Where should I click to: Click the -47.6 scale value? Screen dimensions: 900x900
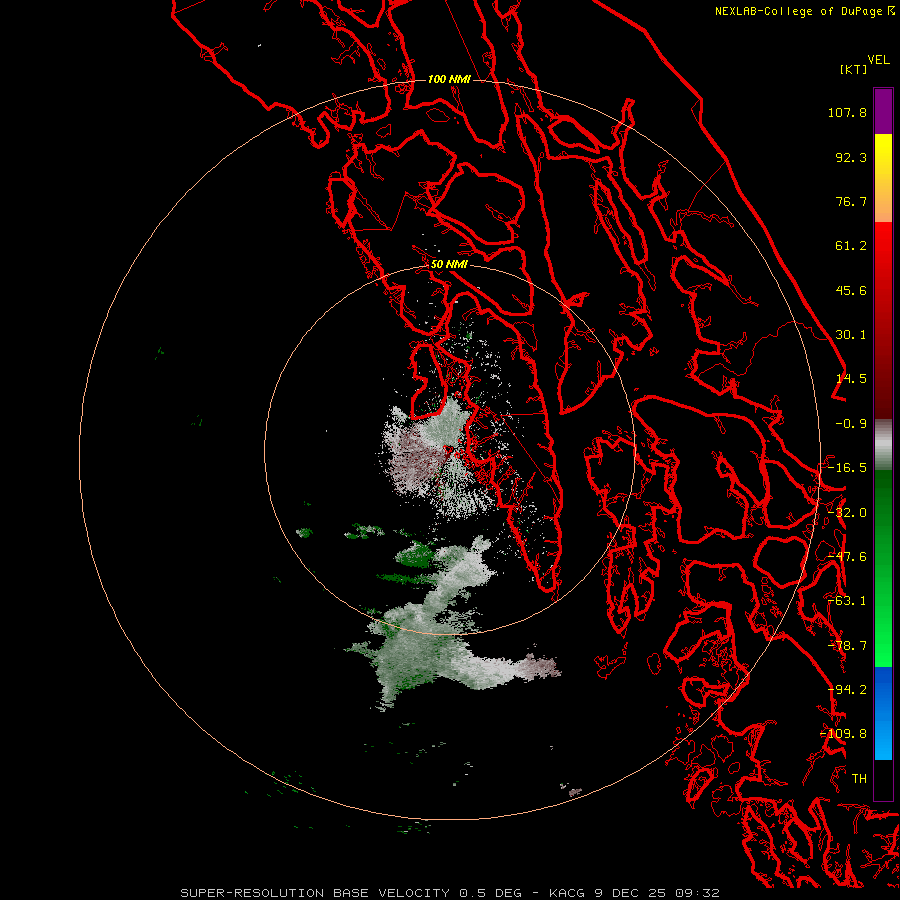(847, 557)
